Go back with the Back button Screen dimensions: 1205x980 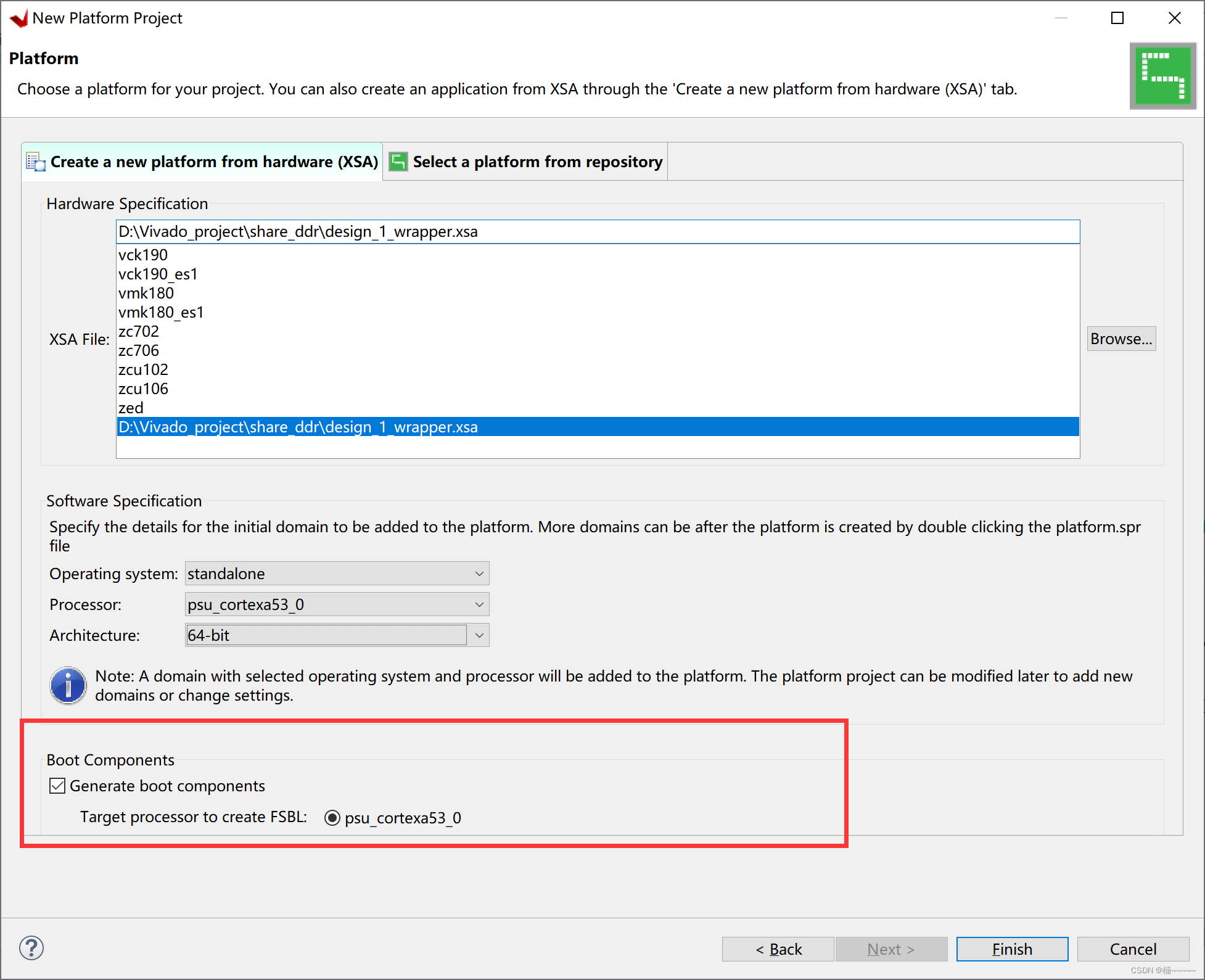tap(778, 949)
